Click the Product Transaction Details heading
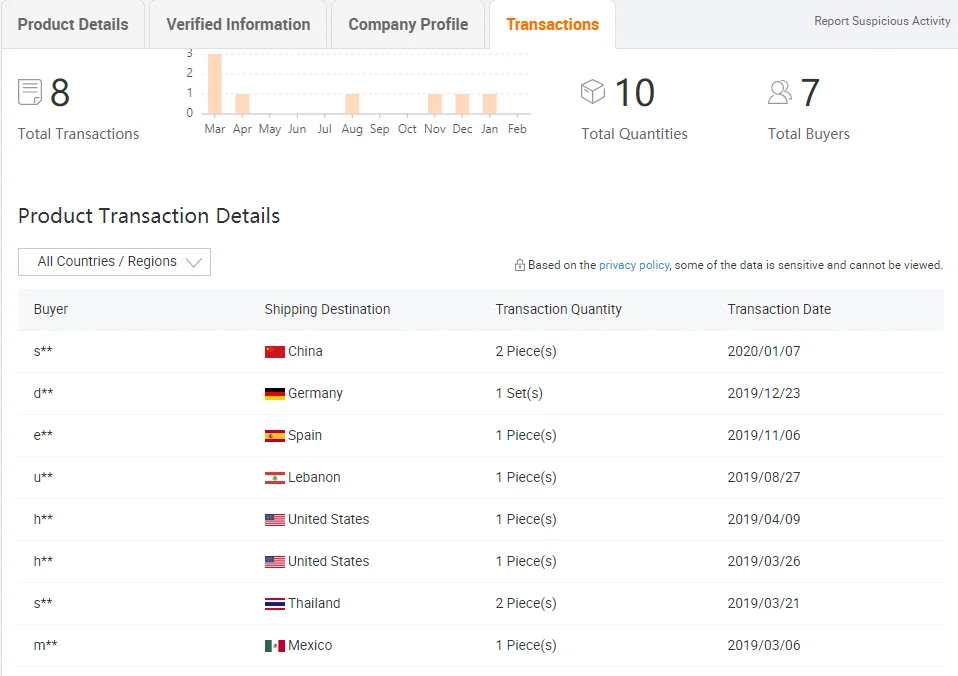Image resolution: width=958 pixels, height=676 pixels. coord(149,216)
